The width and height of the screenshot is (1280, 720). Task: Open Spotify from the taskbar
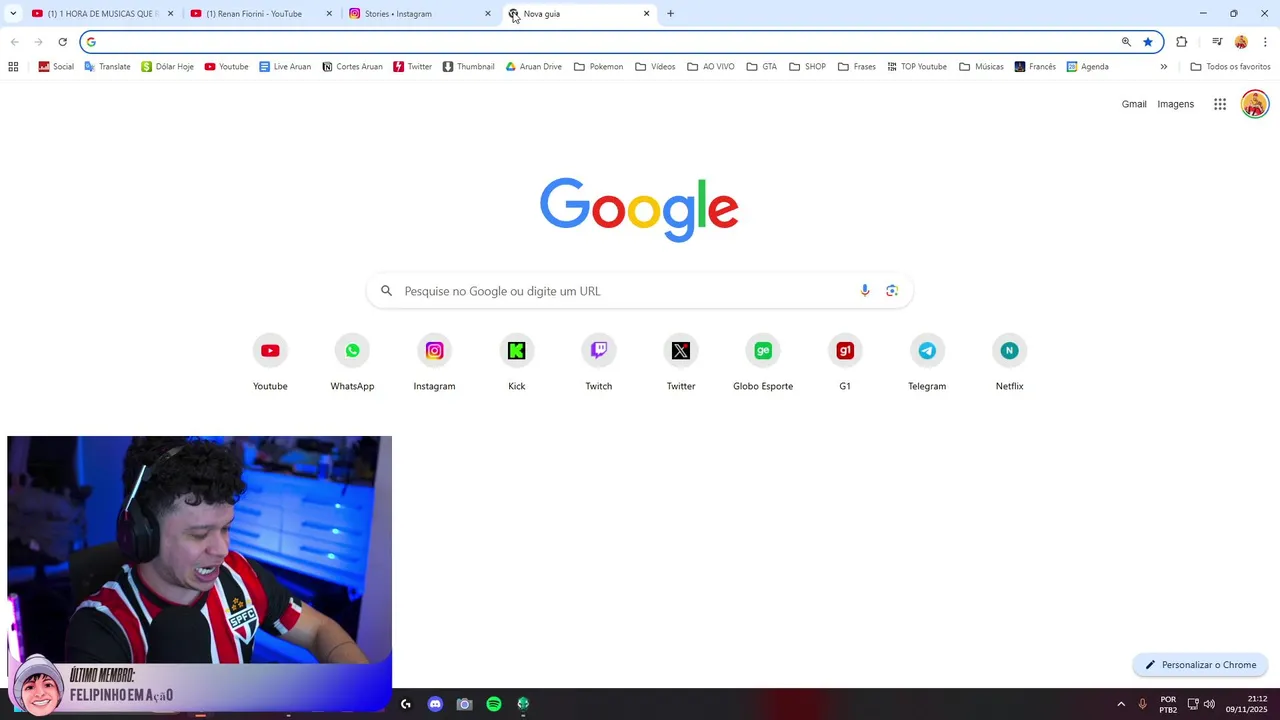[494, 704]
